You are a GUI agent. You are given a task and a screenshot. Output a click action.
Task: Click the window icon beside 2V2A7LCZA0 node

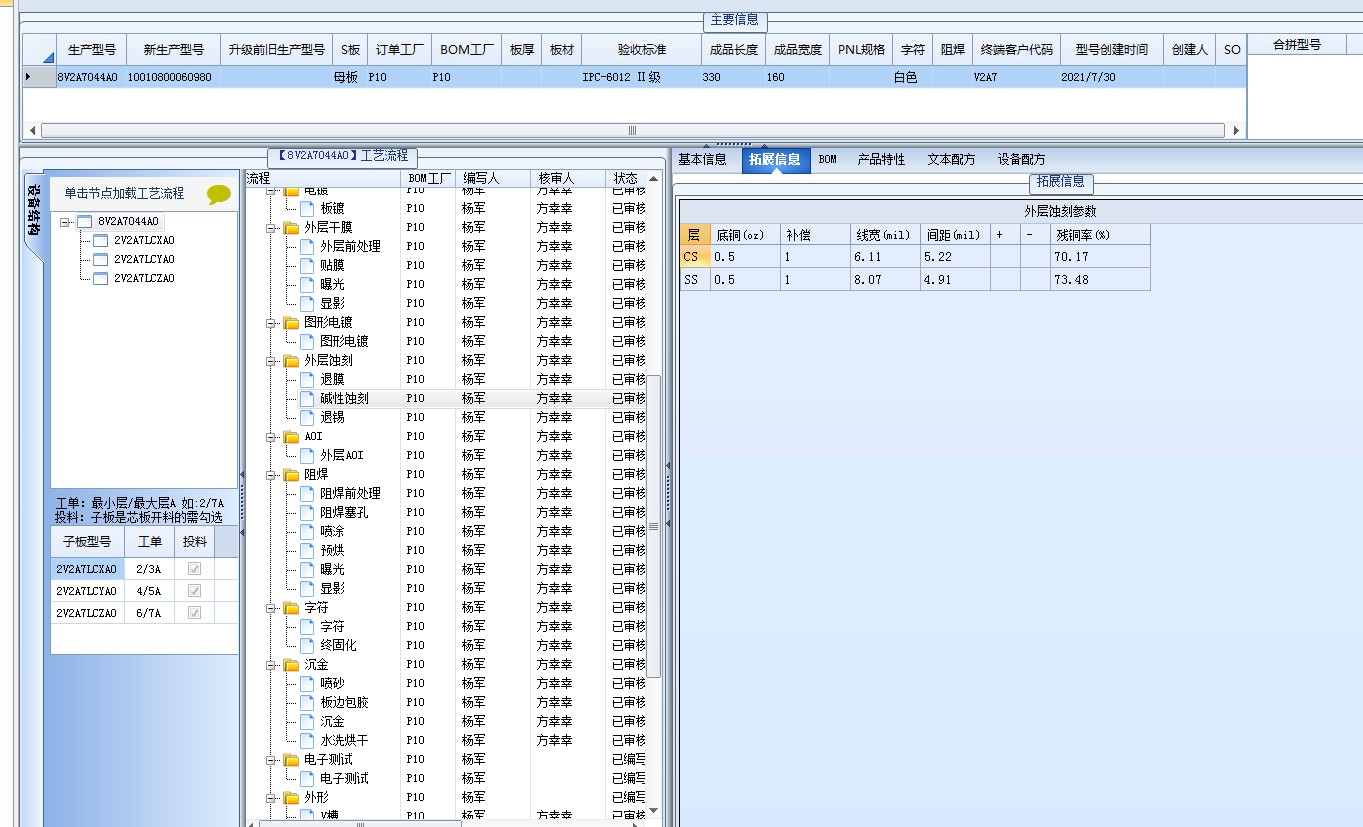(100, 279)
